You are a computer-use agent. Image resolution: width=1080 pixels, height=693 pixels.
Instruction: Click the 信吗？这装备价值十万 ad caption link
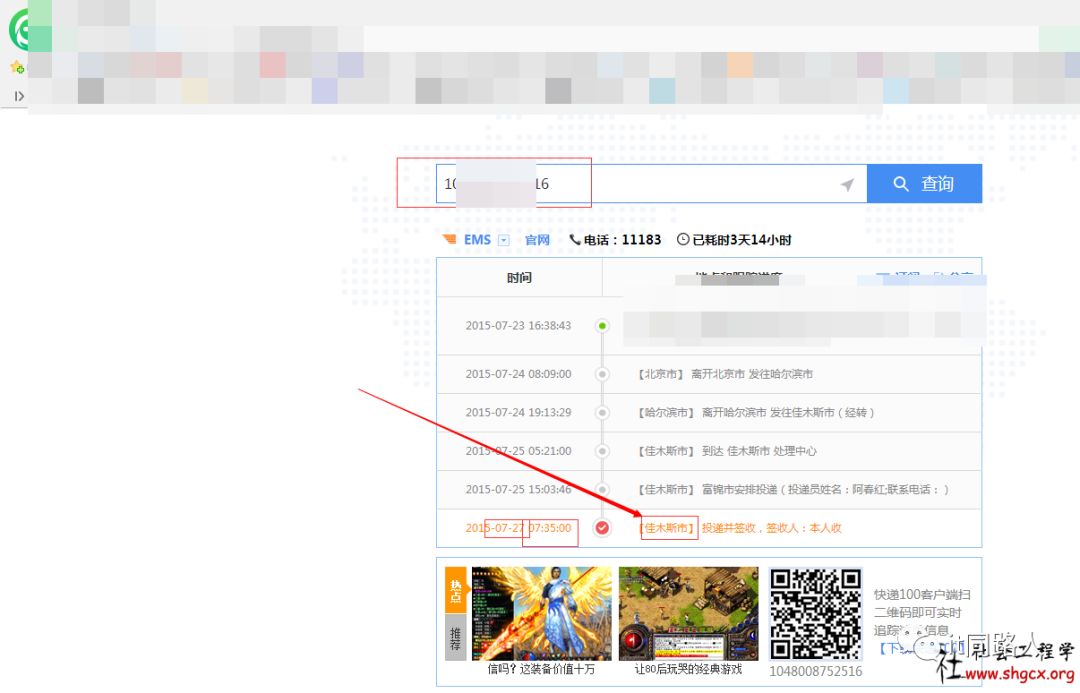pyautogui.click(x=541, y=669)
